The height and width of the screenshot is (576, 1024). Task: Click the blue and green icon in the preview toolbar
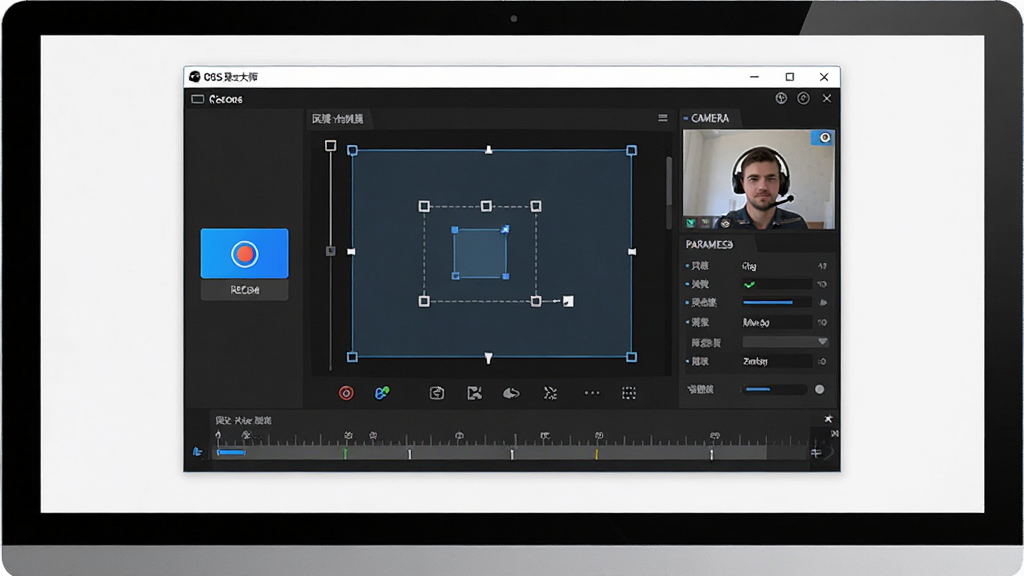(x=381, y=392)
